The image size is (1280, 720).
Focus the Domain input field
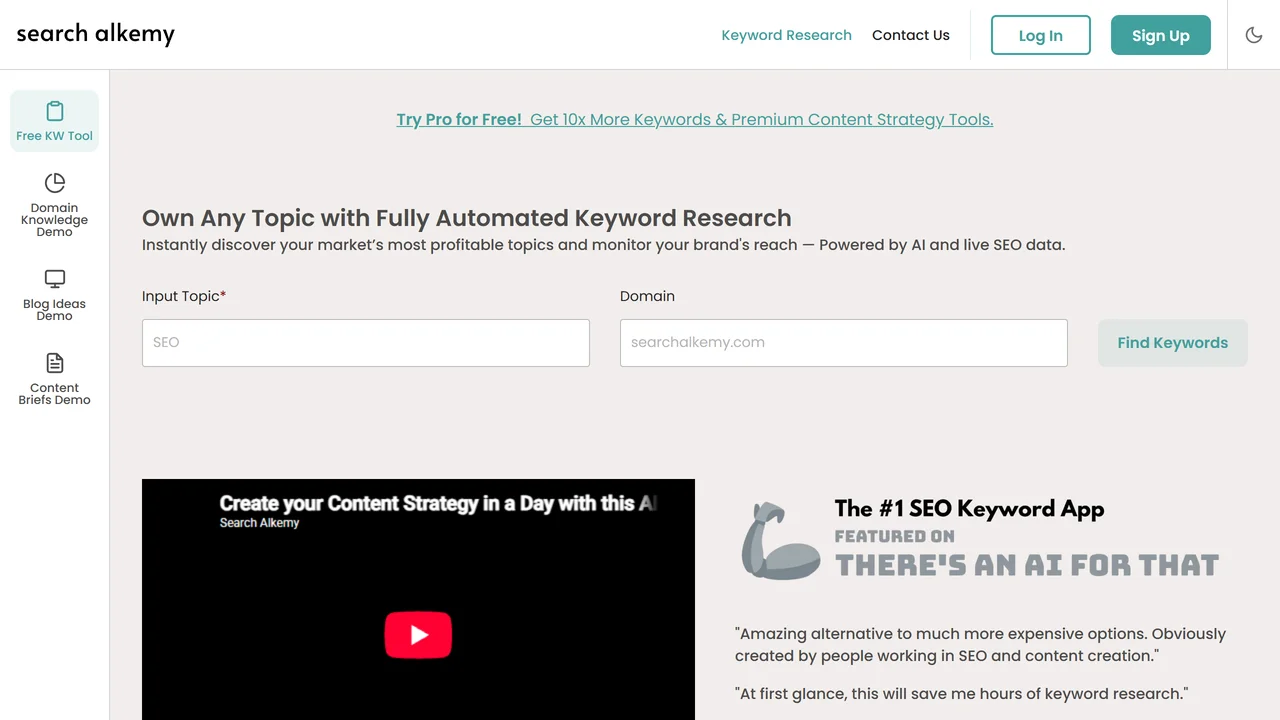(x=844, y=343)
